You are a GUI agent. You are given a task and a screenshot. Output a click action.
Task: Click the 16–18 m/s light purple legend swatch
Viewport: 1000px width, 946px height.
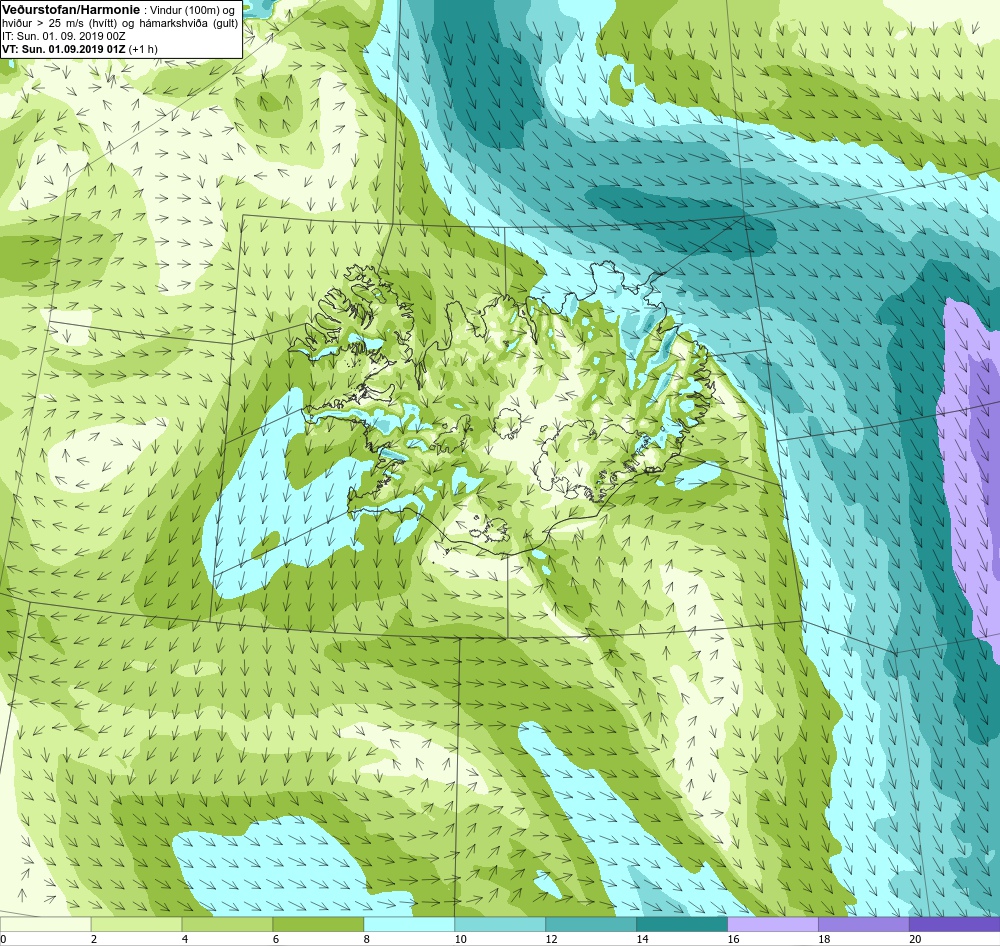click(772, 924)
